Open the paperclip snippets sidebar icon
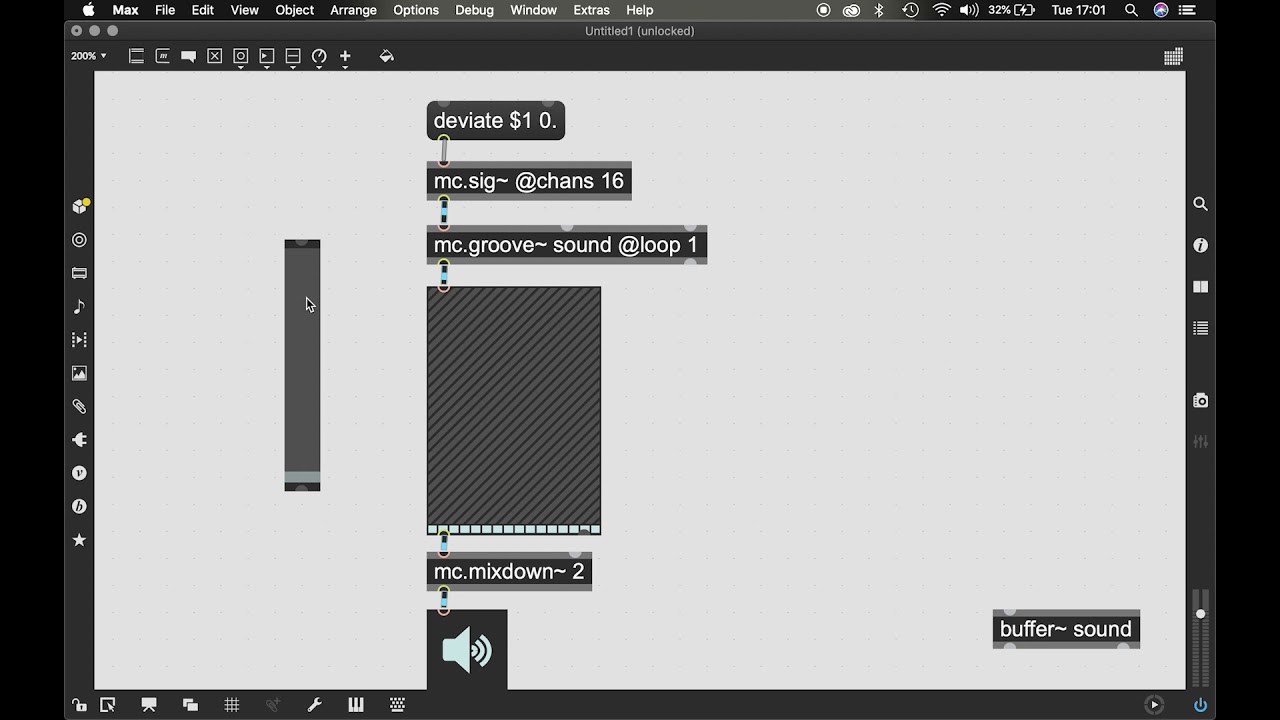 pyautogui.click(x=79, y=406)
